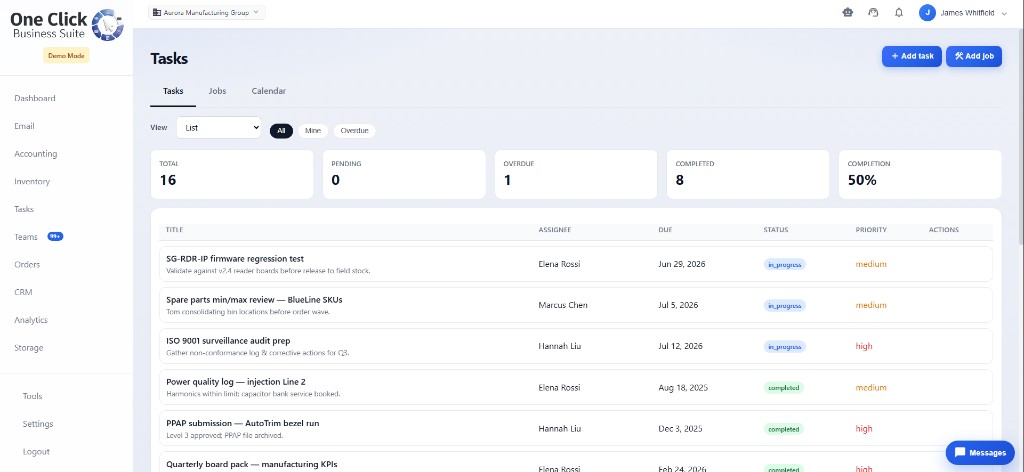The width and height of the screenshot is (1024, 472).
Task: Open the View List dropdown
Action: click(x=219, y=128)
